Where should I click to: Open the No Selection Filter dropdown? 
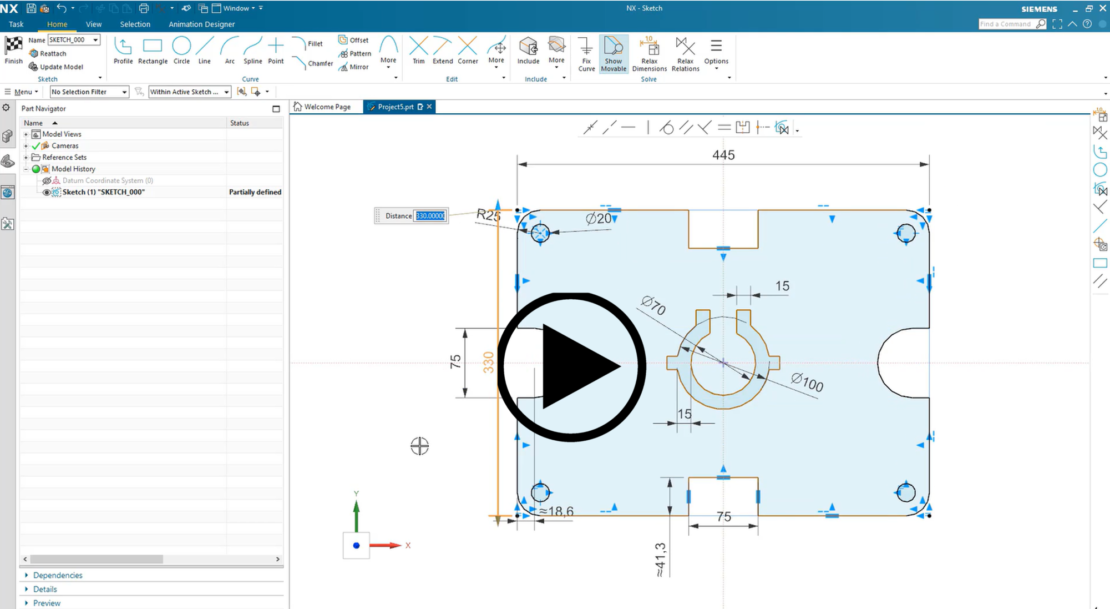point(89,92)
